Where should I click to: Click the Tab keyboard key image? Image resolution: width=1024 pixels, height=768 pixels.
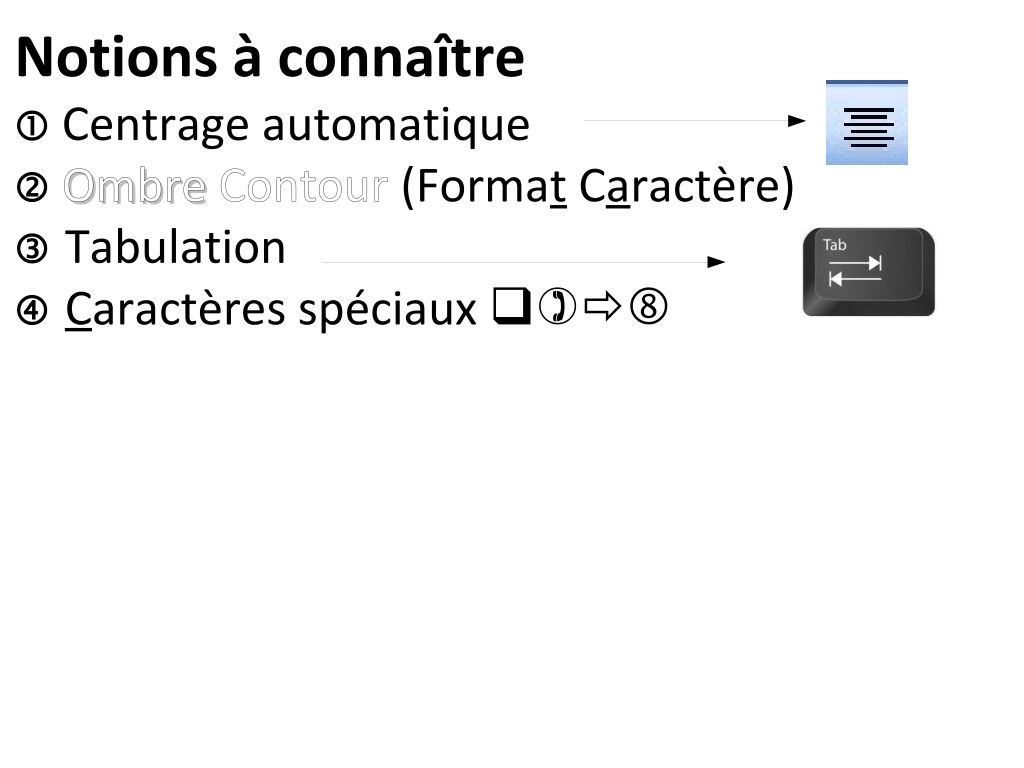[x=869, y=272]
